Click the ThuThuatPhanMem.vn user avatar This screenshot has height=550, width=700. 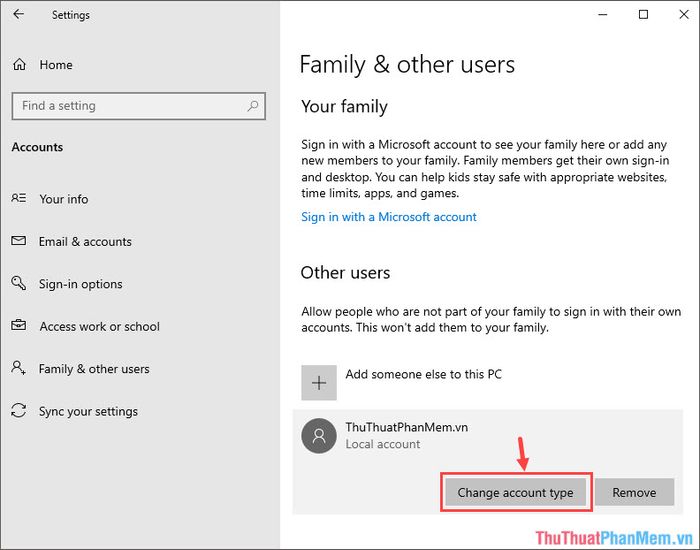(319, 435)
